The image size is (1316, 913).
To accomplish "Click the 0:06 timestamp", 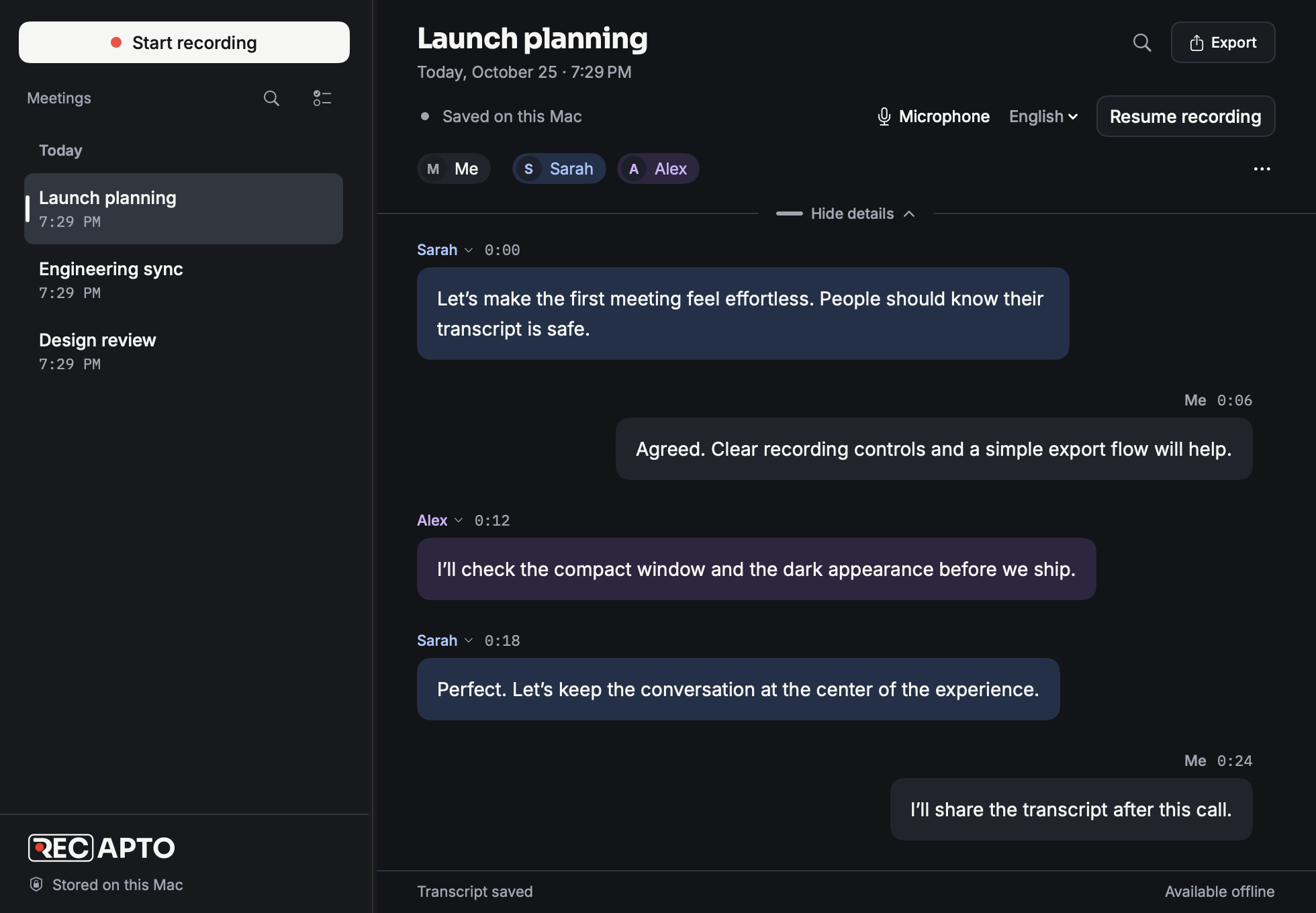I will pyautogui.click(x=1235, y=400).
